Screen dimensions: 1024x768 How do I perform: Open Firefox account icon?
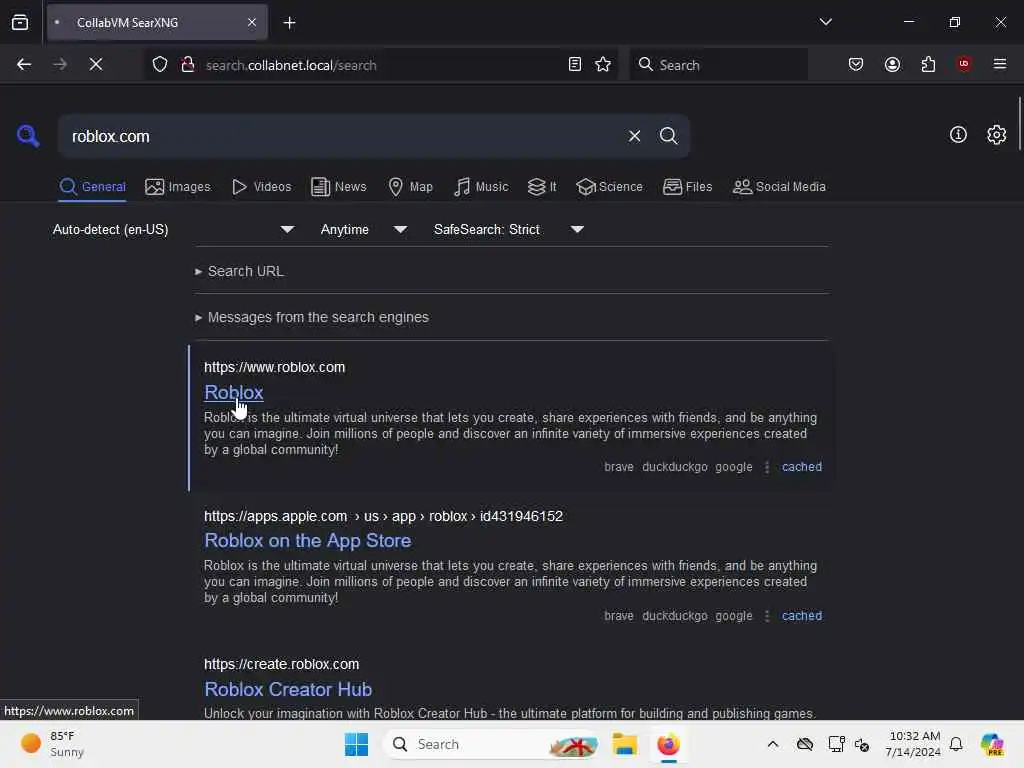[892, 64]
